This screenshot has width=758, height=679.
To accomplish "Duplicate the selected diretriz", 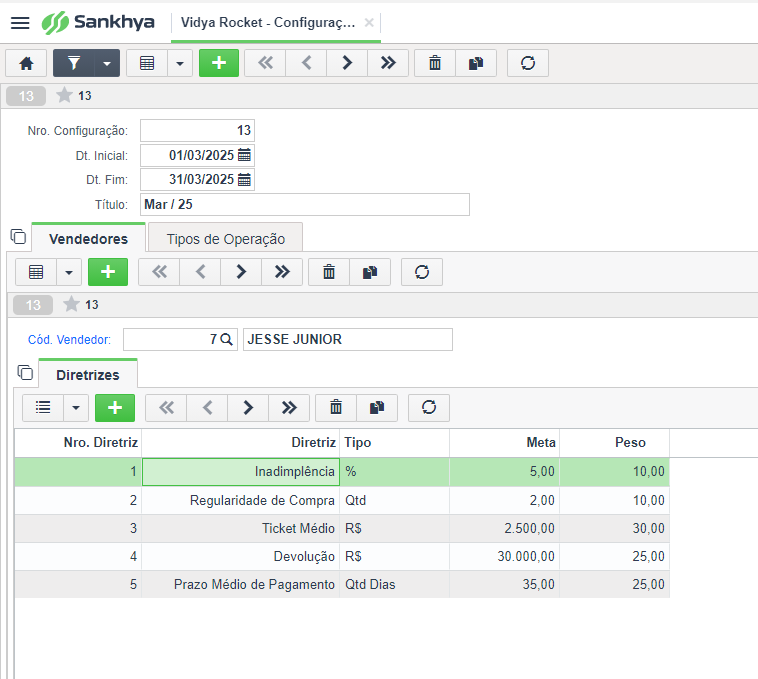I will [377, 408].
